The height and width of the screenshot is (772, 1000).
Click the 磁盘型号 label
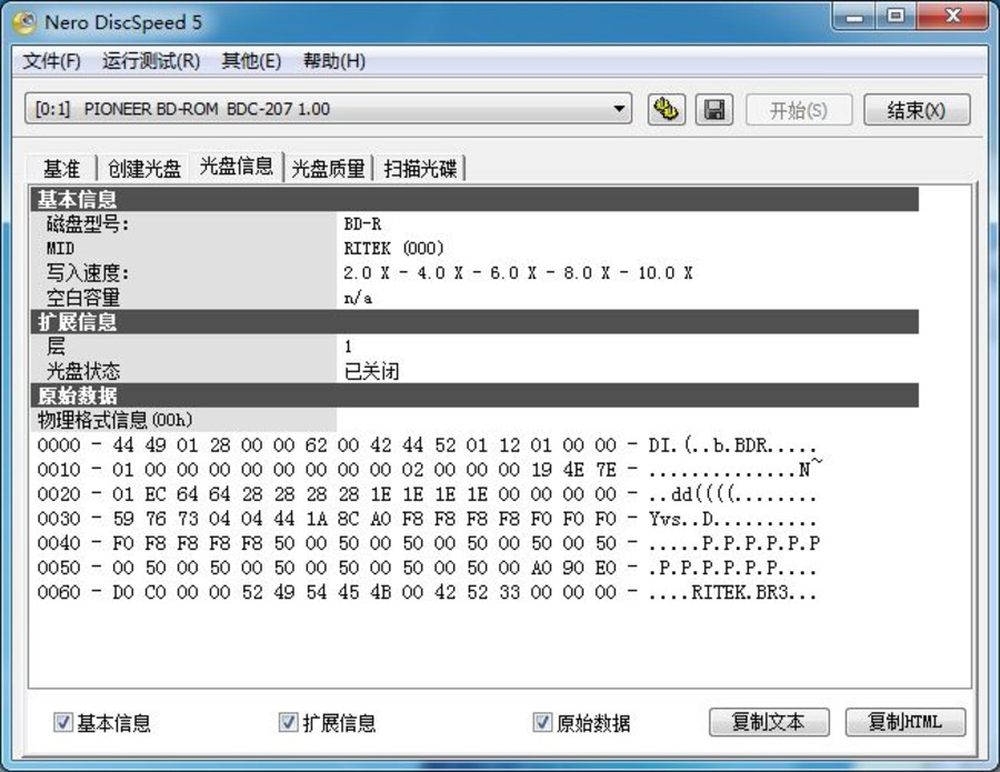(87, 224)
